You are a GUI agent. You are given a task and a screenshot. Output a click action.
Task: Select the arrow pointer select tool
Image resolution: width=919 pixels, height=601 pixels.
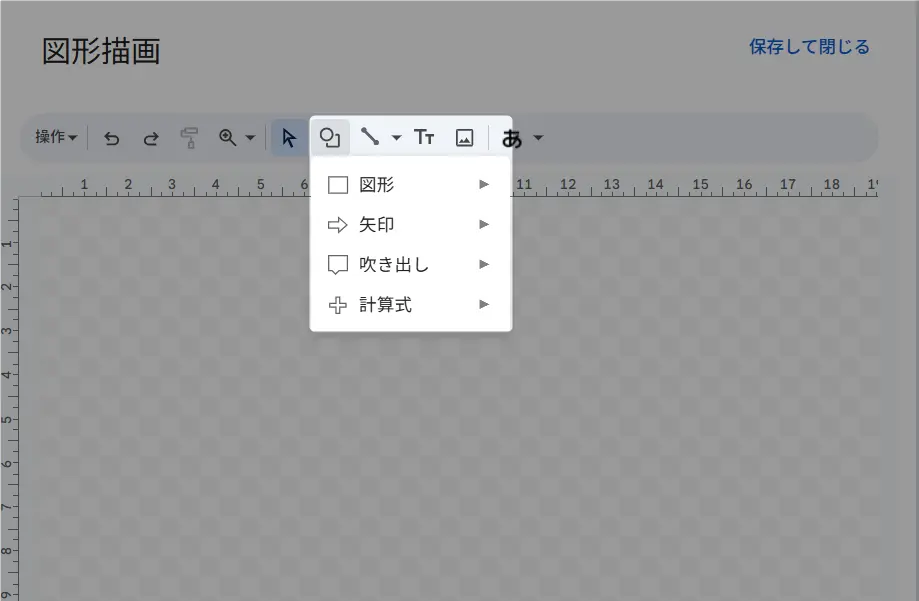(x=289, y=138)
